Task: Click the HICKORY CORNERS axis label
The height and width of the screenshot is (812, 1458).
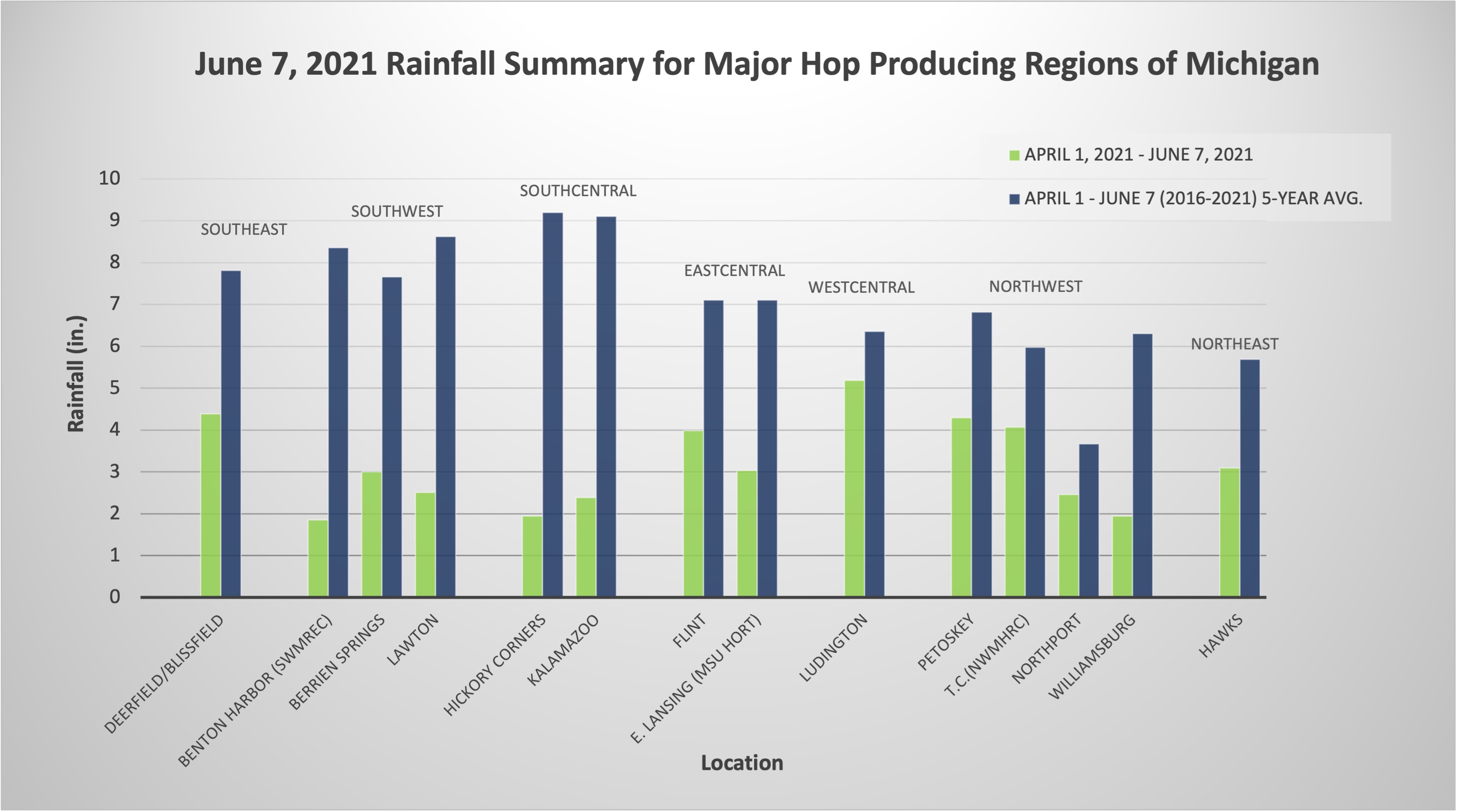Action: [495, 666]
